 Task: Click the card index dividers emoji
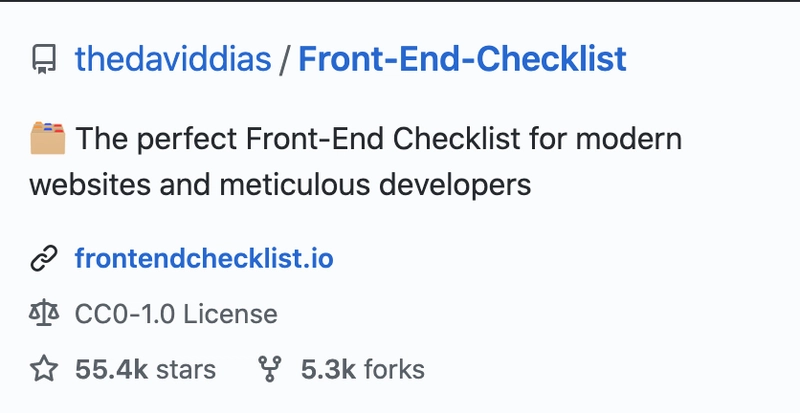47,138
